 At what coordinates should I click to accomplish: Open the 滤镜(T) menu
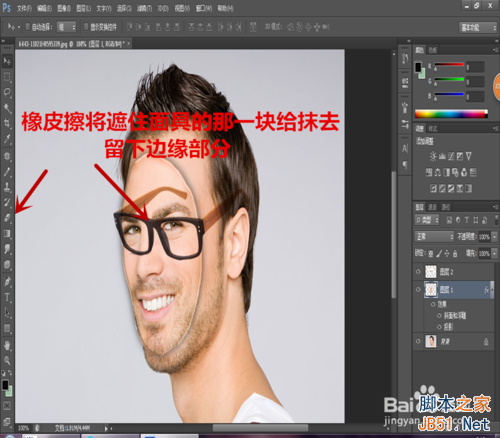pyautogui.click(x=144, y=8)
